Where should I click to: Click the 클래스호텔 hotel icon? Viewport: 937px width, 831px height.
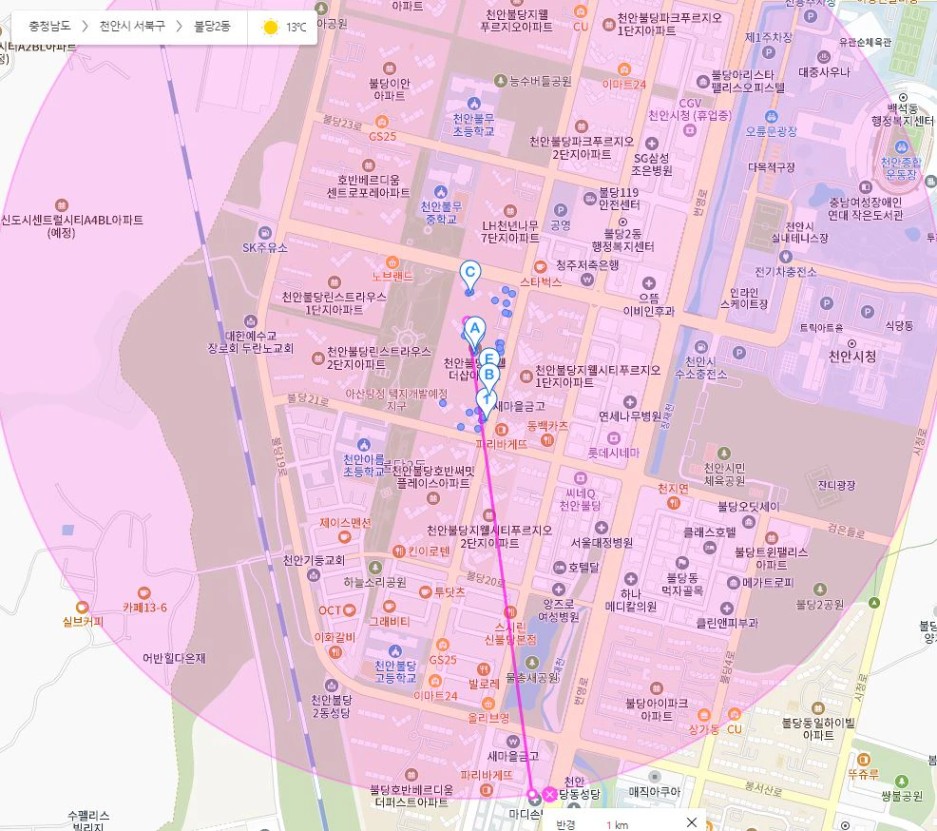[x=709, y=547]
